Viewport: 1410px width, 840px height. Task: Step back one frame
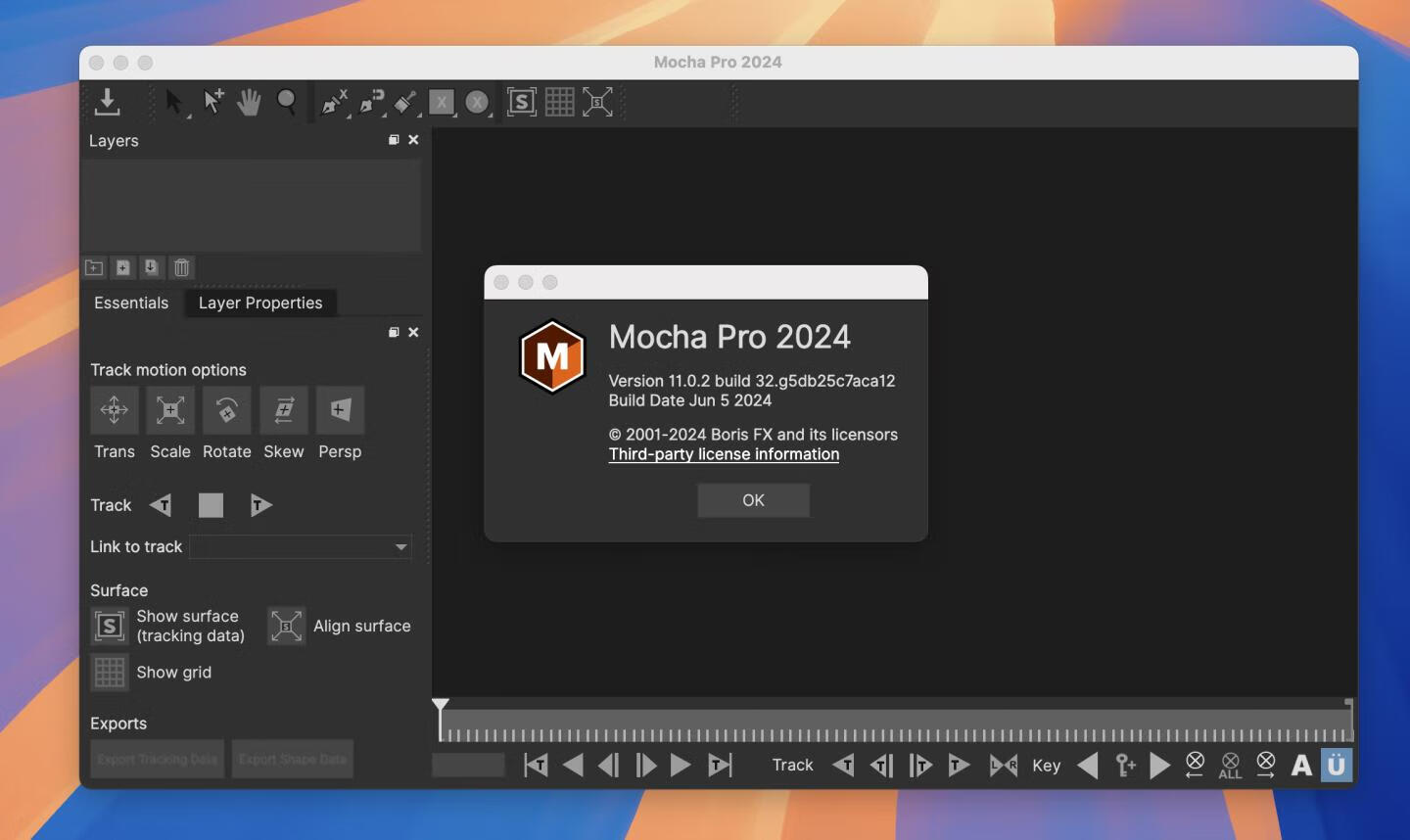tap(609, 765)
